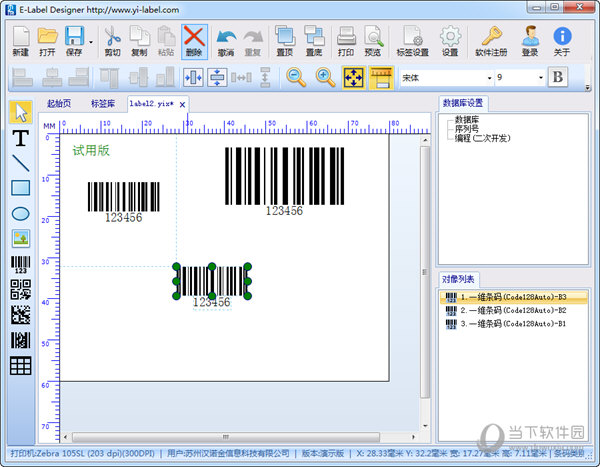Select the table grid tool
The image size is (600, 467).
click(21, 366)
